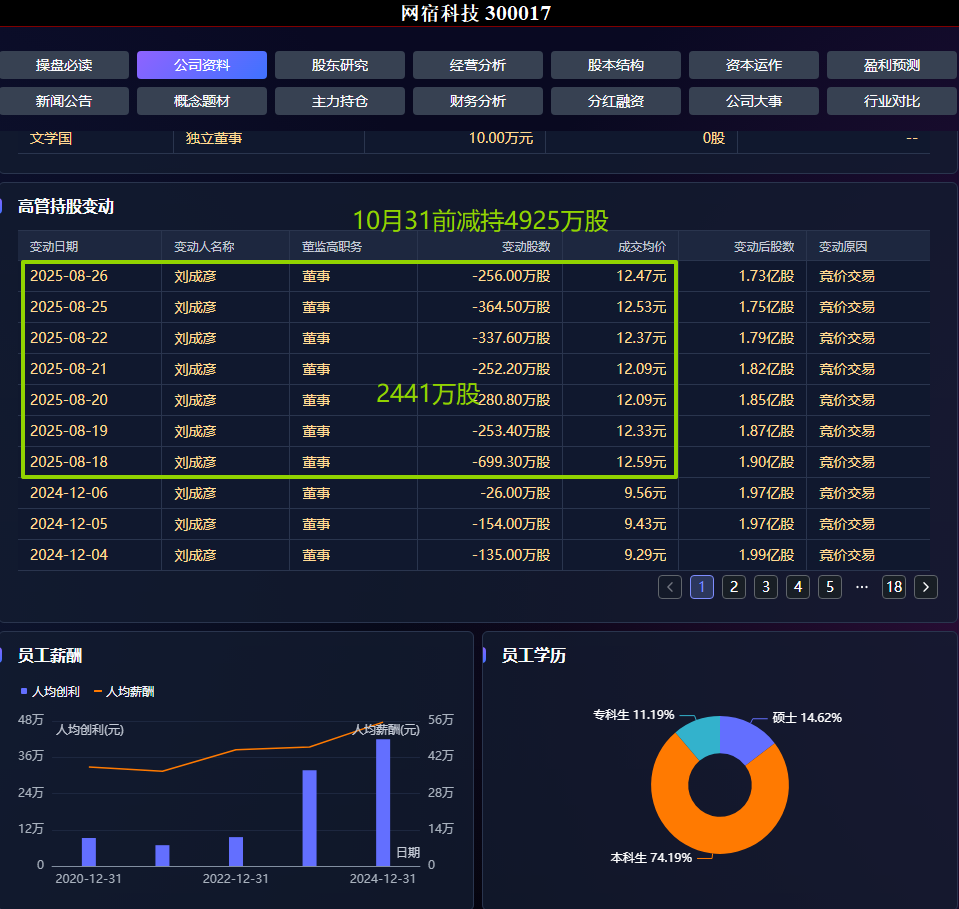The height and width of the screenshot is (909, 959).
Task: Click 1.99亿股 holdings value
Action: 766,555
